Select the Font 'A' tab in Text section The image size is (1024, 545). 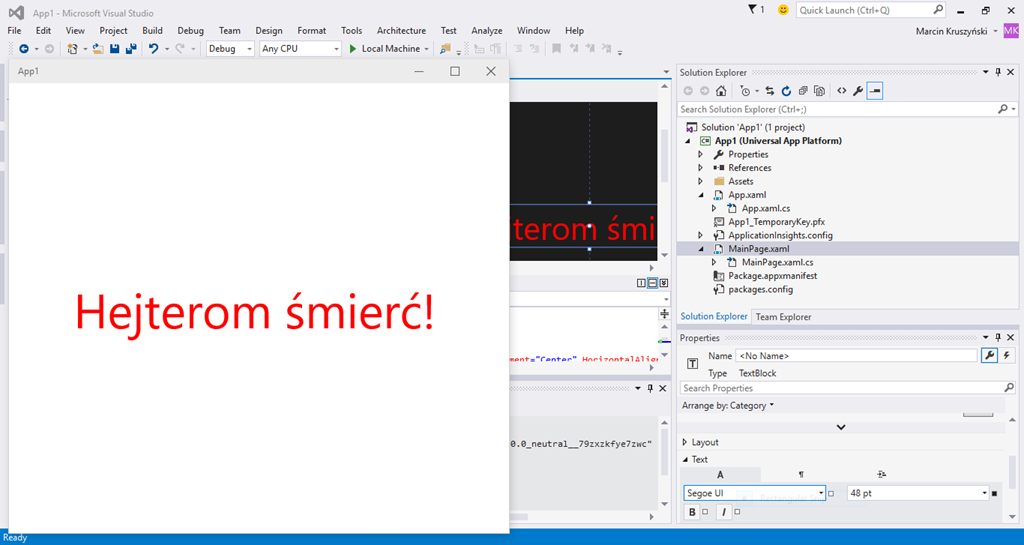click(x=720, y=475)
